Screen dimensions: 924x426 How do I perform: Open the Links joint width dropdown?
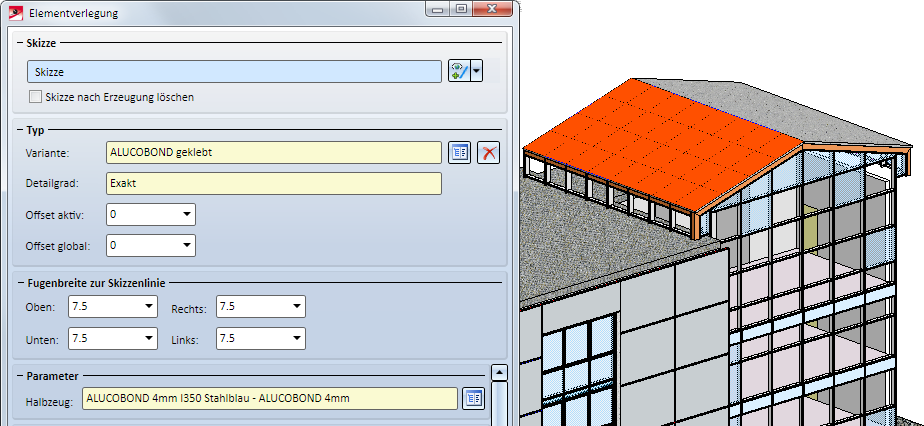[x=297, y=338]
